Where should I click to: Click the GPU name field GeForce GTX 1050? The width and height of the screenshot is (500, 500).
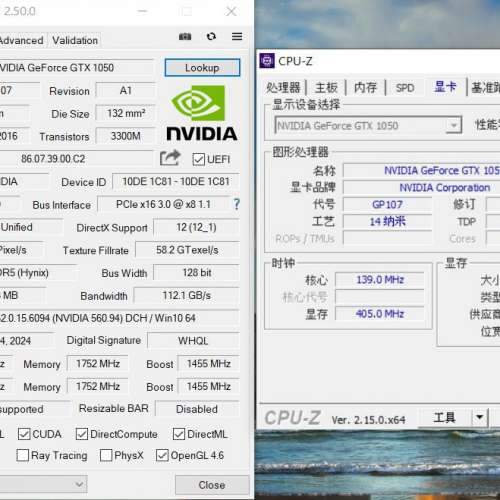click(76, 68)
